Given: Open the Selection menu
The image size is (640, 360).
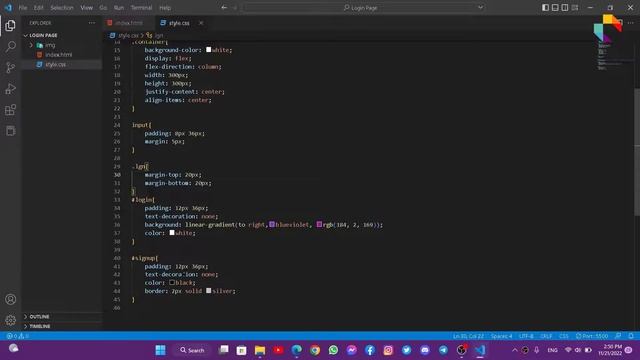Looking at the screenshot, I should (62, 7).
